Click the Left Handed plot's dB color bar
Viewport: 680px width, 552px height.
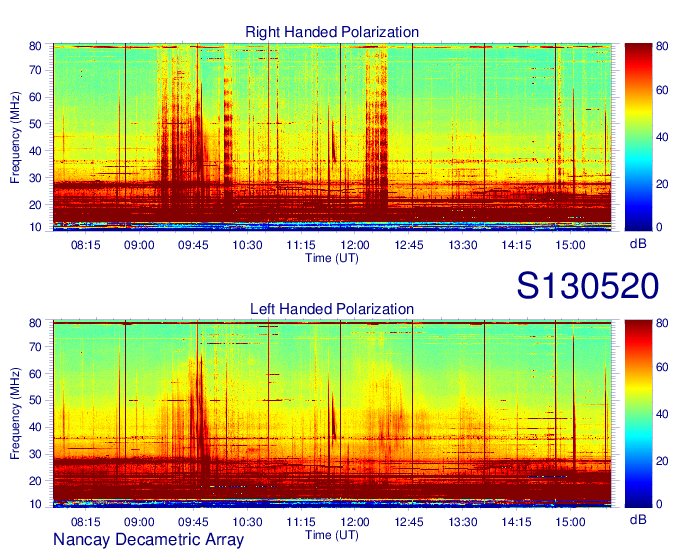[x=638, y=414]
